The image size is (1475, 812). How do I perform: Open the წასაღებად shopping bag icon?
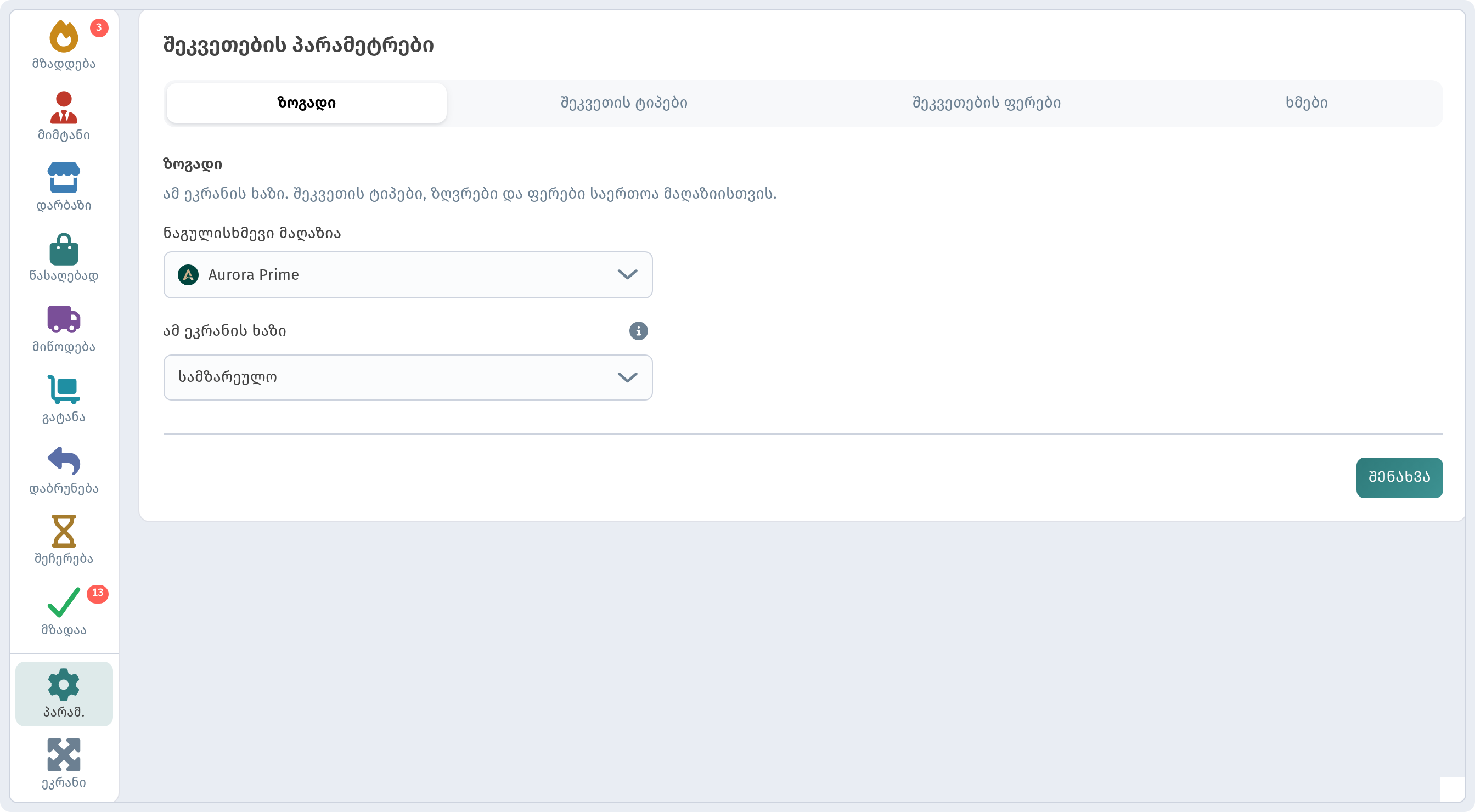(x=64, y=249)
